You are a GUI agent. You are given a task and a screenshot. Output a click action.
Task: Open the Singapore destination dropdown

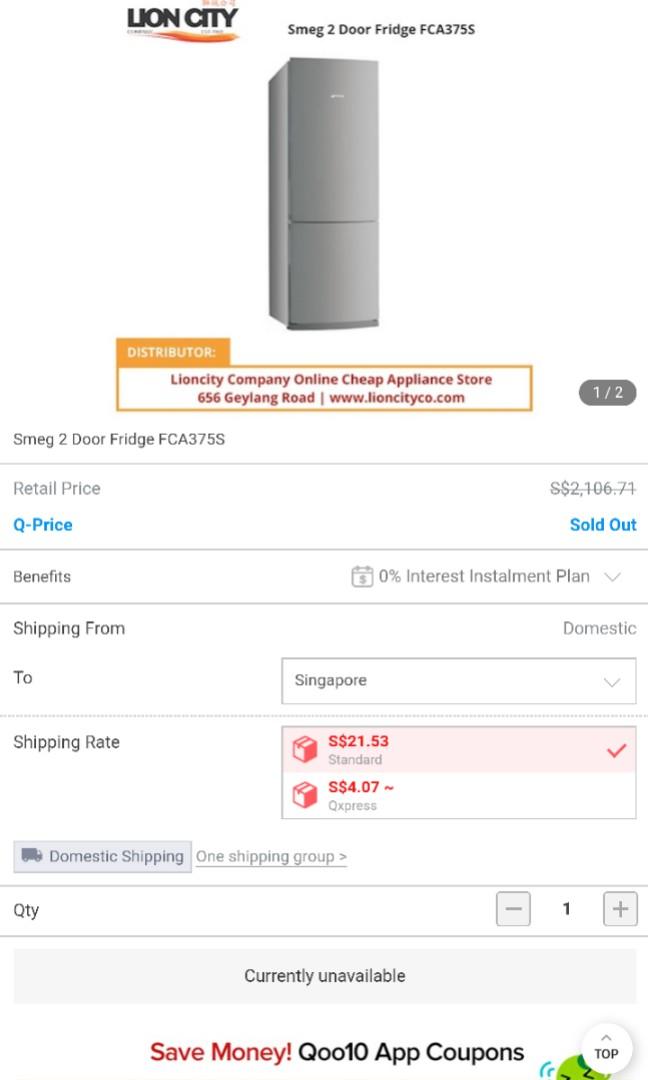pyautogui.click(x=458, y=681)
